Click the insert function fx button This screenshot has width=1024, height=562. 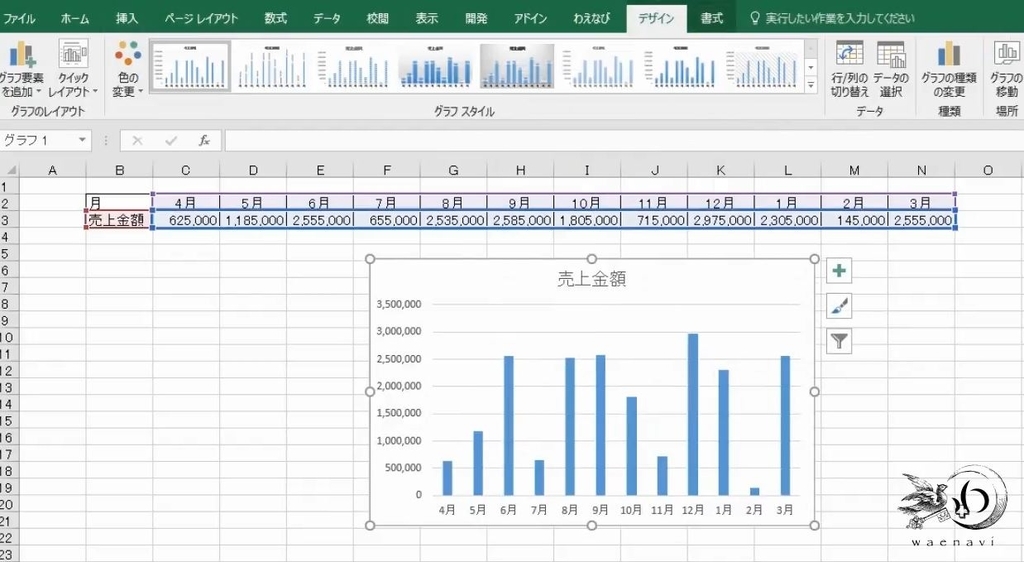coord(204,140)
